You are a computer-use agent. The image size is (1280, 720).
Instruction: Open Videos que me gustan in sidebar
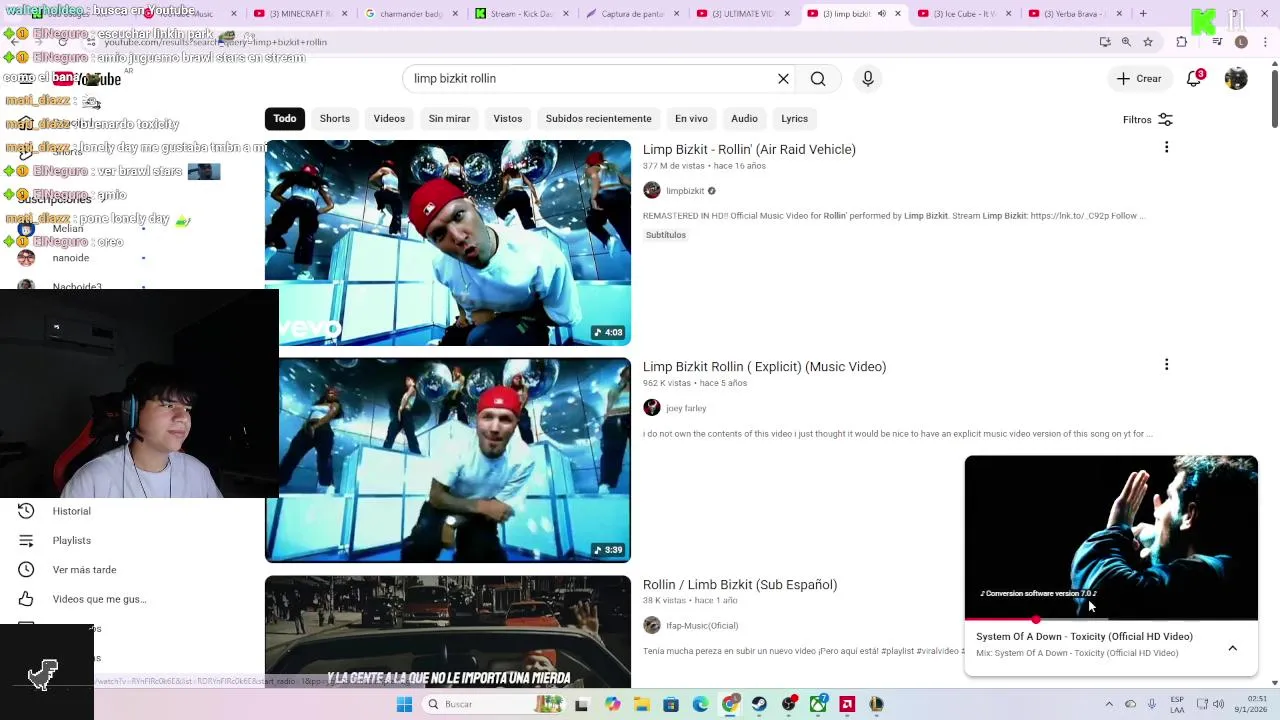point(99,599)
